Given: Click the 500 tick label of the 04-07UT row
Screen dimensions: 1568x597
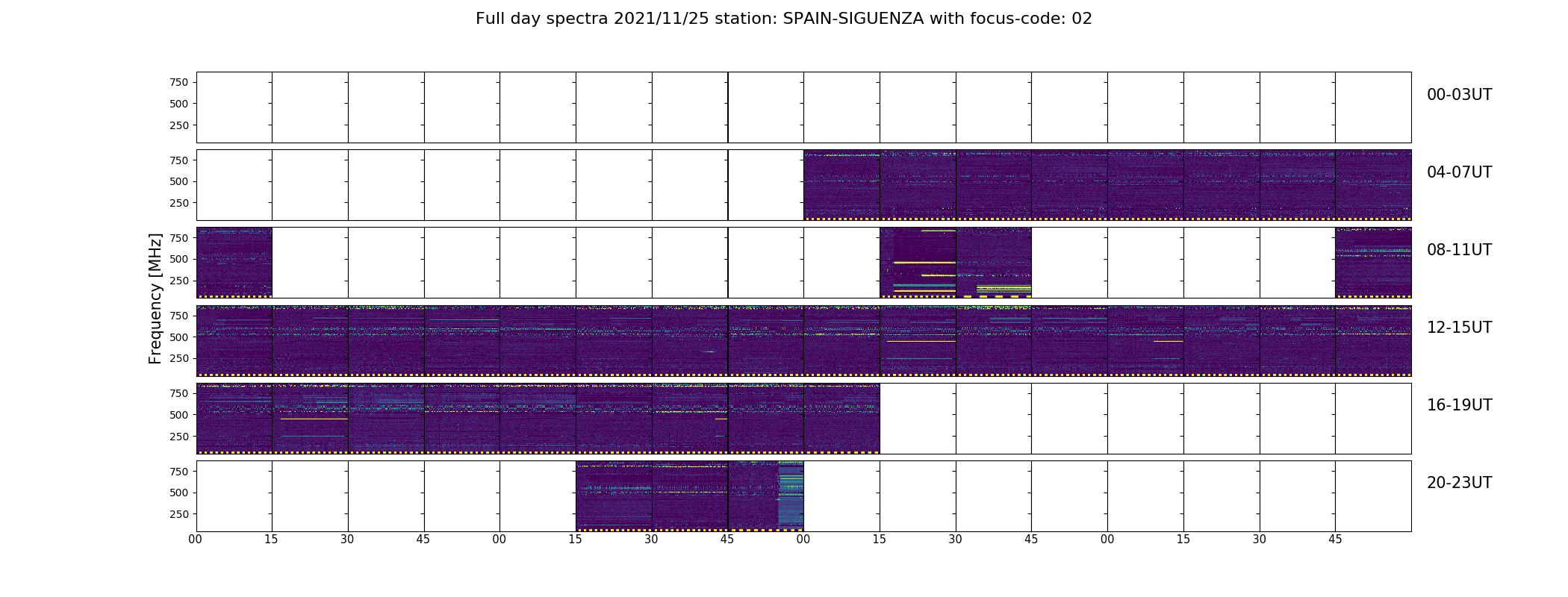Looking at the screenshot, I should tap(178, 181).
